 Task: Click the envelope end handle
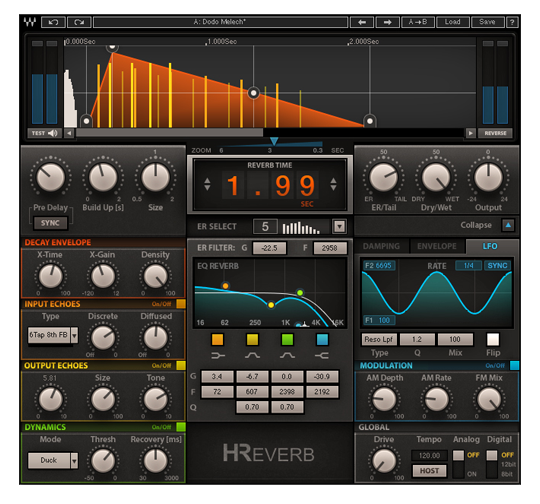click(x=370, y=121)
